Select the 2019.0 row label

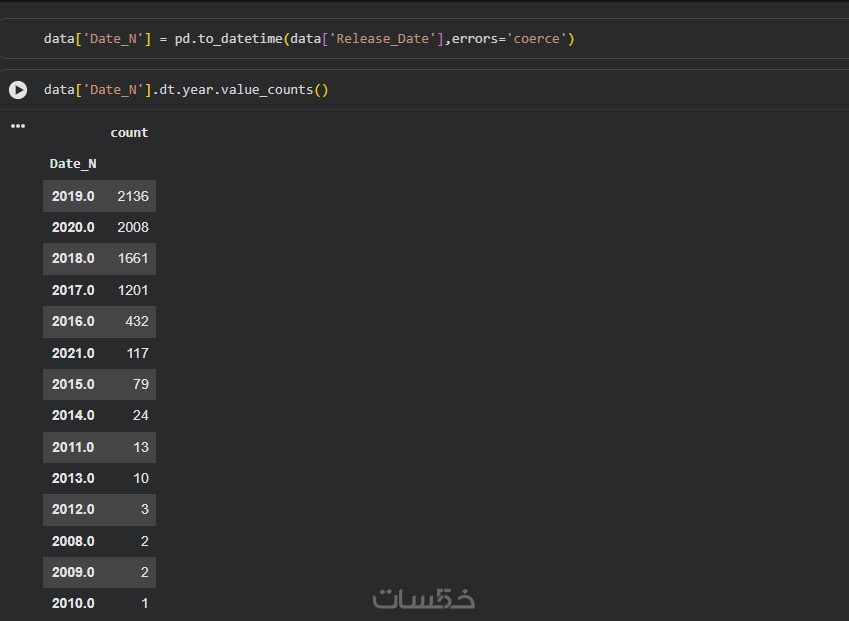73,196
